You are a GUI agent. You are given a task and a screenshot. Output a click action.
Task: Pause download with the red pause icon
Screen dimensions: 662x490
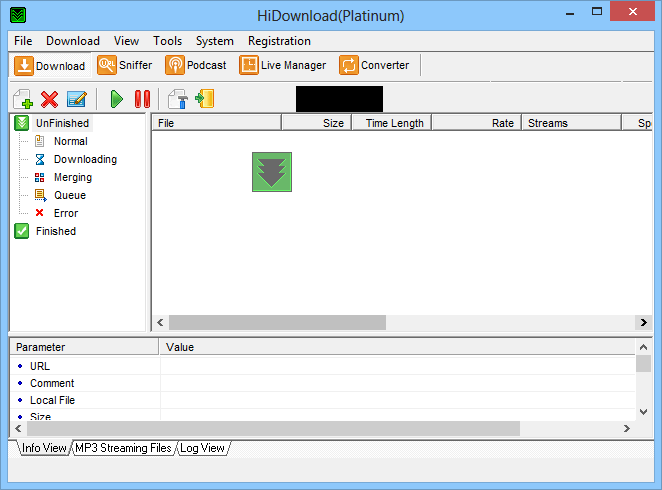pos(142,99)
